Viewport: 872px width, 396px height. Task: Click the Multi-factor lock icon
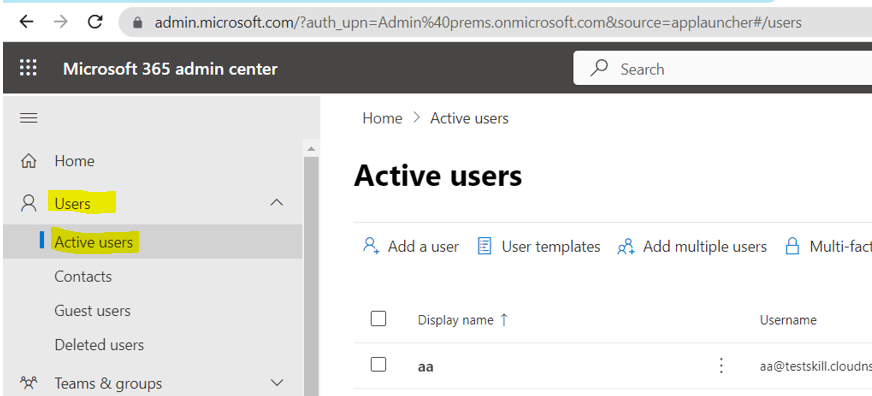(x=792, y=246)
